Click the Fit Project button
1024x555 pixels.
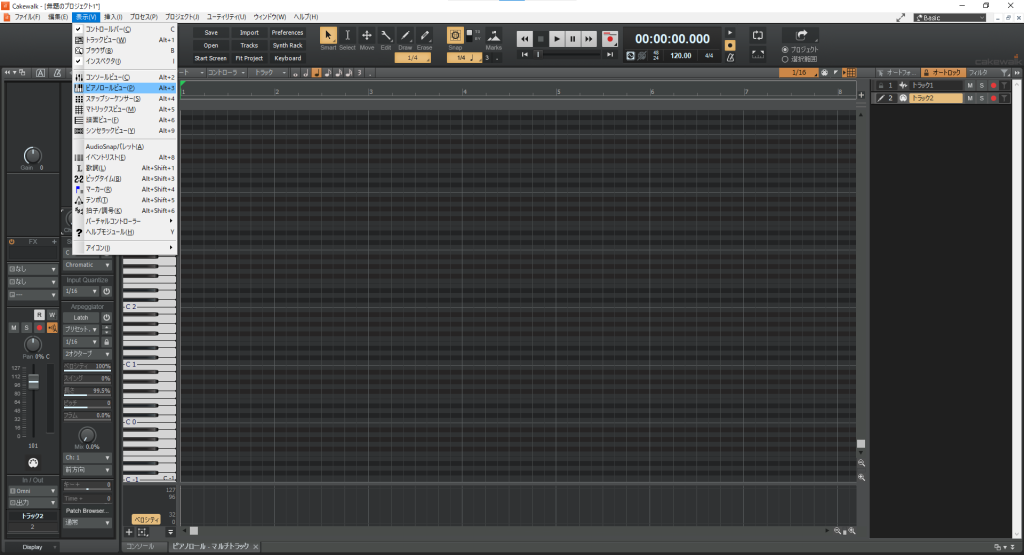pyautogui.click(x=249, y=58)
